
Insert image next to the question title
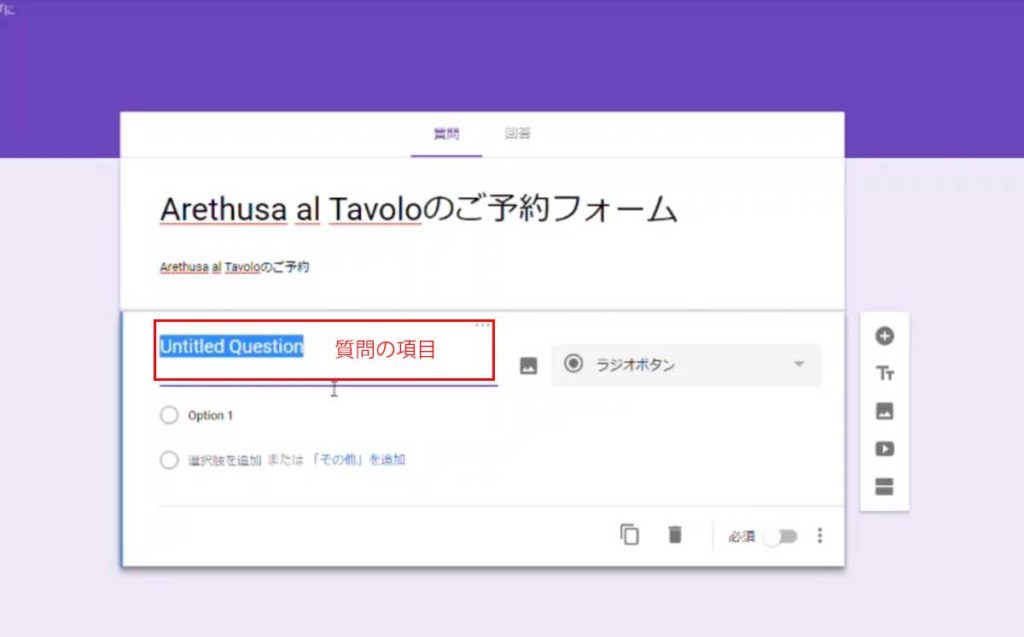[x=528, y=366]
